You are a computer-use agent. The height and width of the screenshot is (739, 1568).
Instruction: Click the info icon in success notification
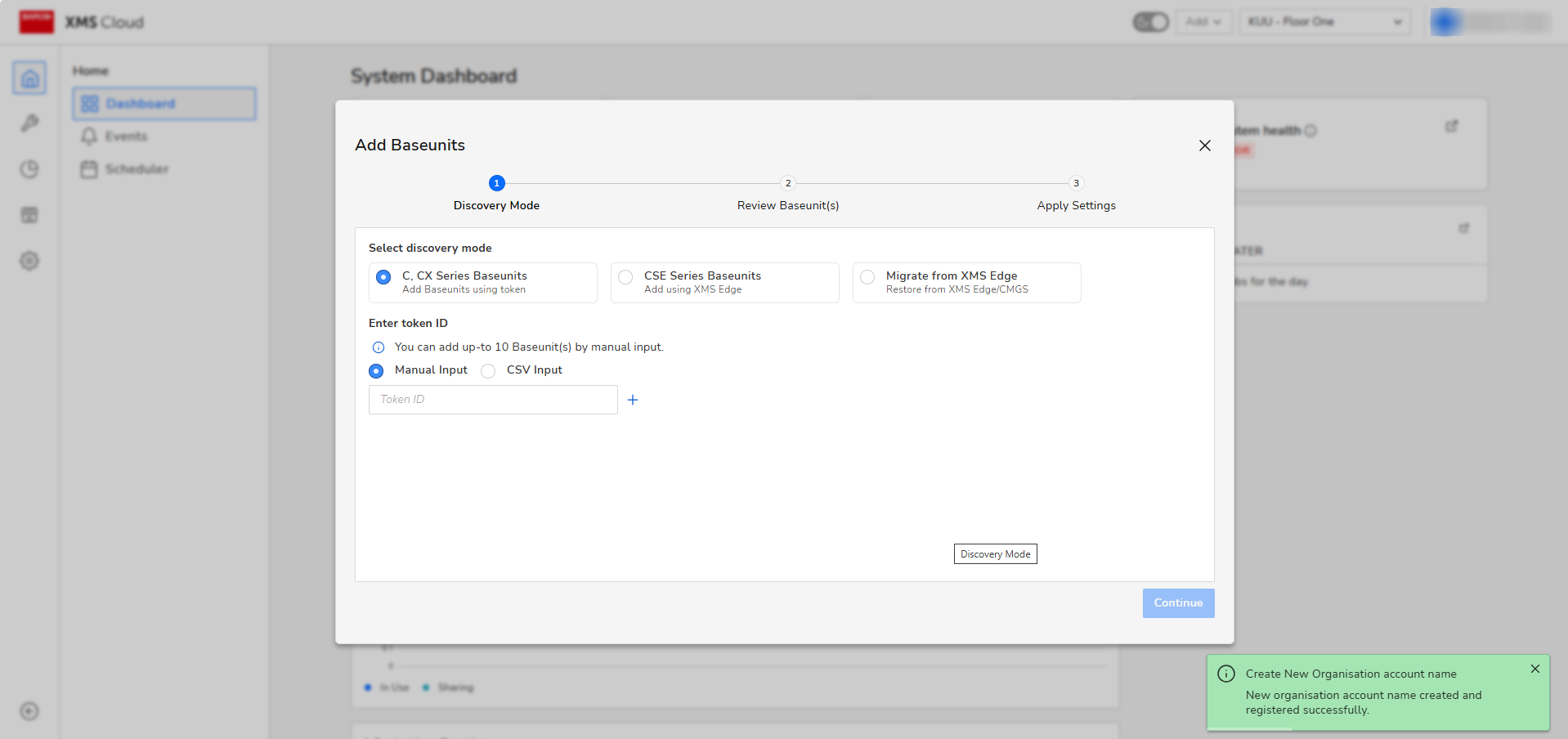click(1225, 674)
